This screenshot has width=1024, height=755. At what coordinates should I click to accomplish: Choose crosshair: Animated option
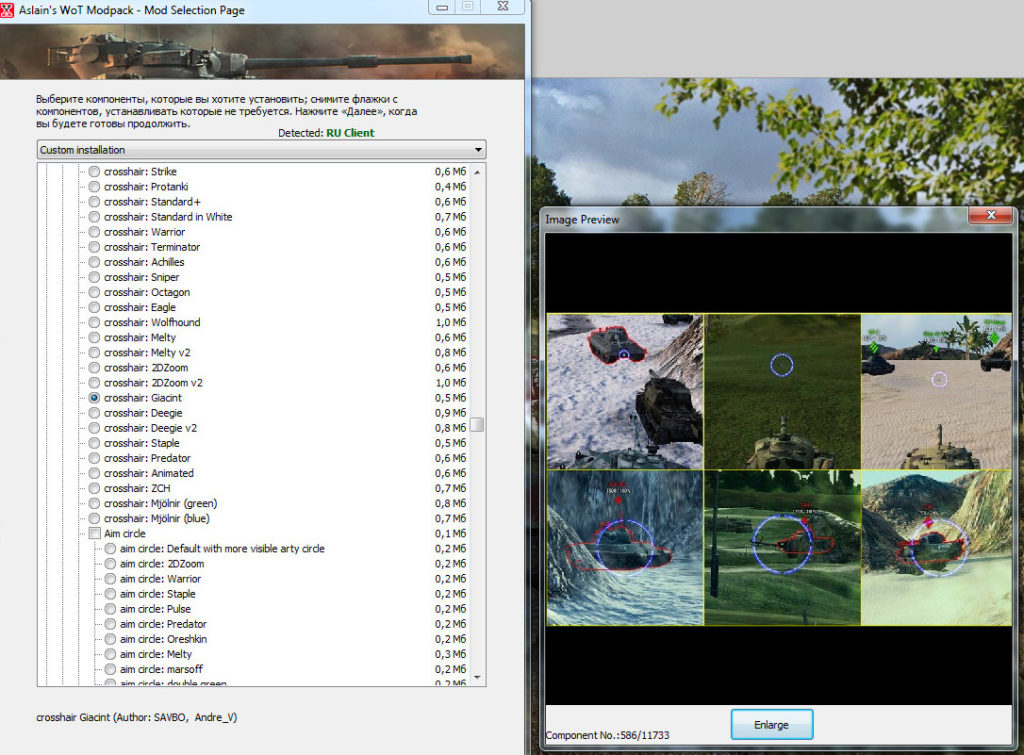tap(94, 473)
